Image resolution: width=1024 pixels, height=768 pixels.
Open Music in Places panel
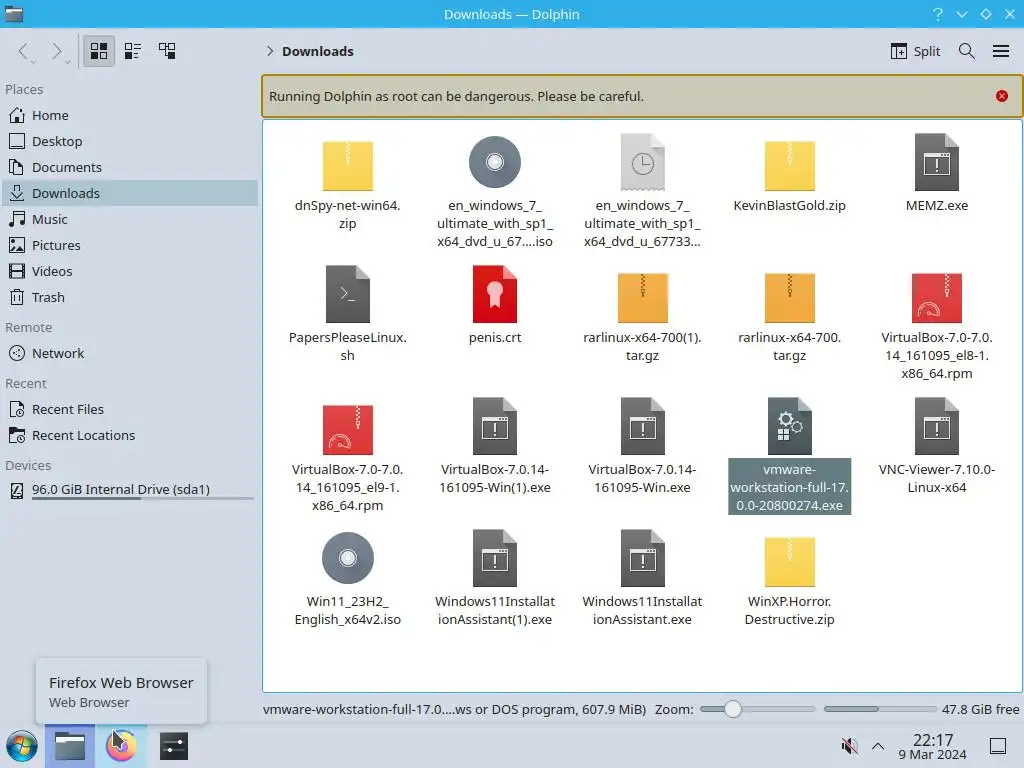click(x=129, y=219)
